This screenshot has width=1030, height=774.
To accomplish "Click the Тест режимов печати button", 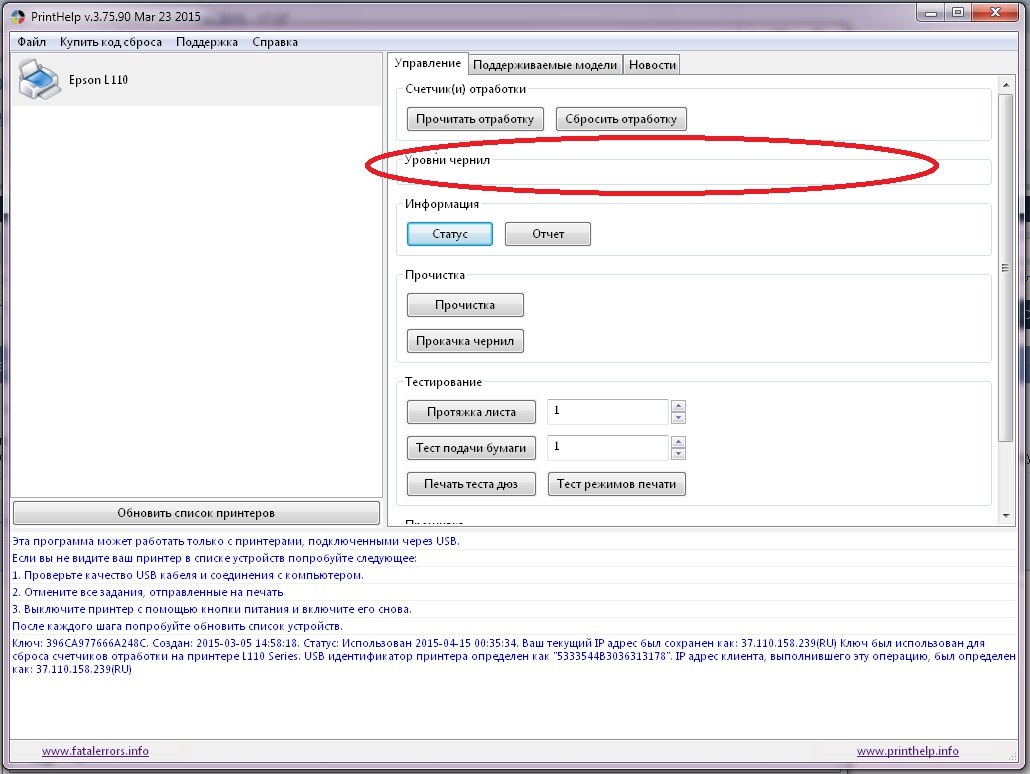I will coord(617,484).
